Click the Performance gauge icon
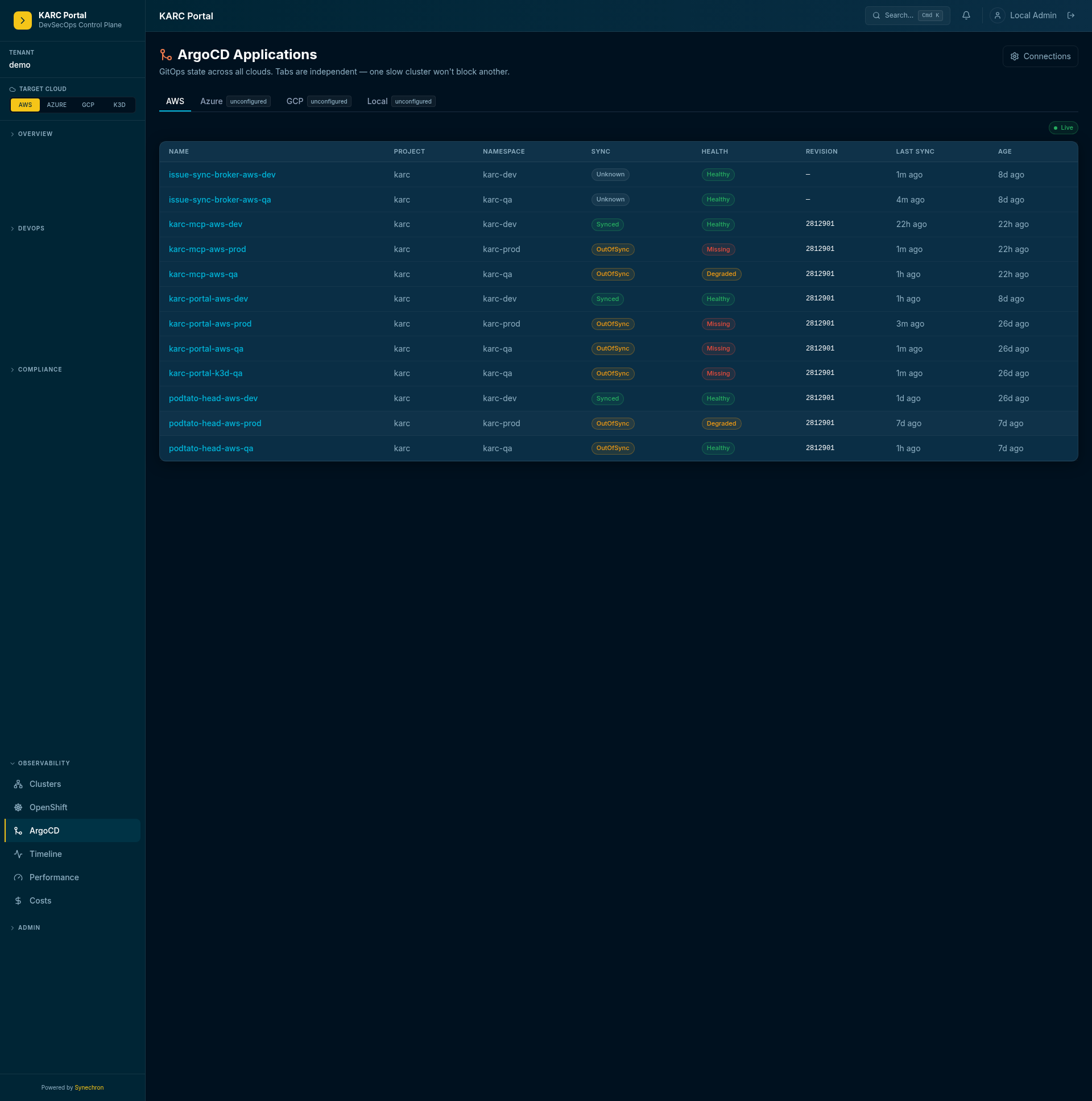Screen dimensions: 1092x1101 coord(18,877)
